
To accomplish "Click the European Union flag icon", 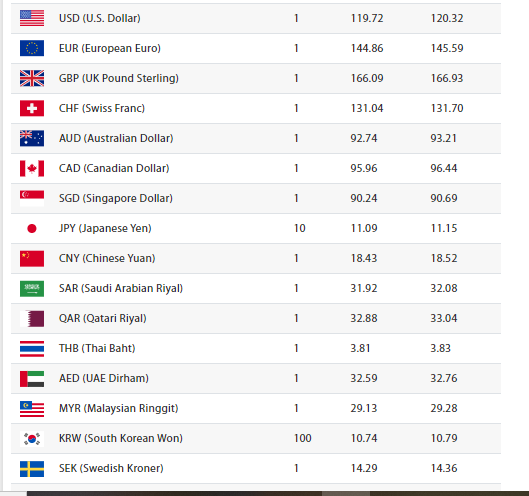I will (x=32, y=48).
